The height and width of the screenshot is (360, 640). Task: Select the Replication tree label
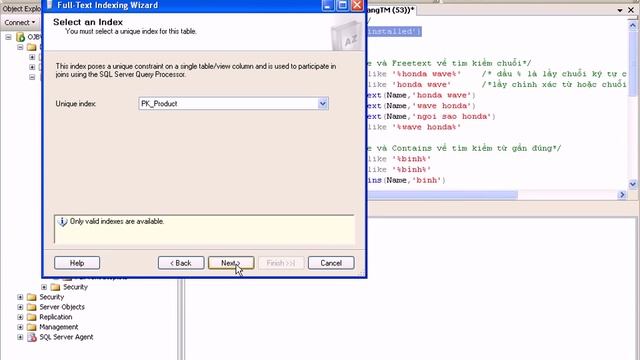[x=56, y=317]
